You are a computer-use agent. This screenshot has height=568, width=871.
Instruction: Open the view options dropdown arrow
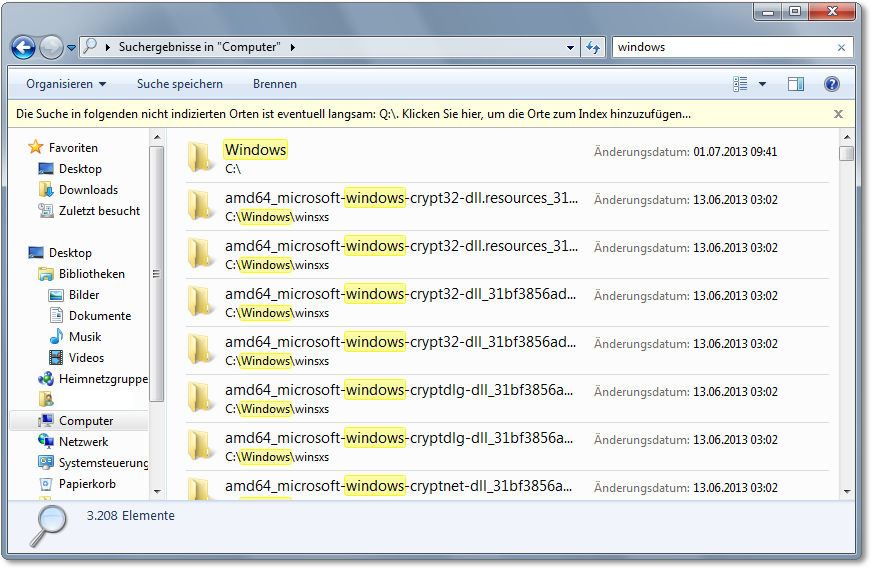pos(762,84)
